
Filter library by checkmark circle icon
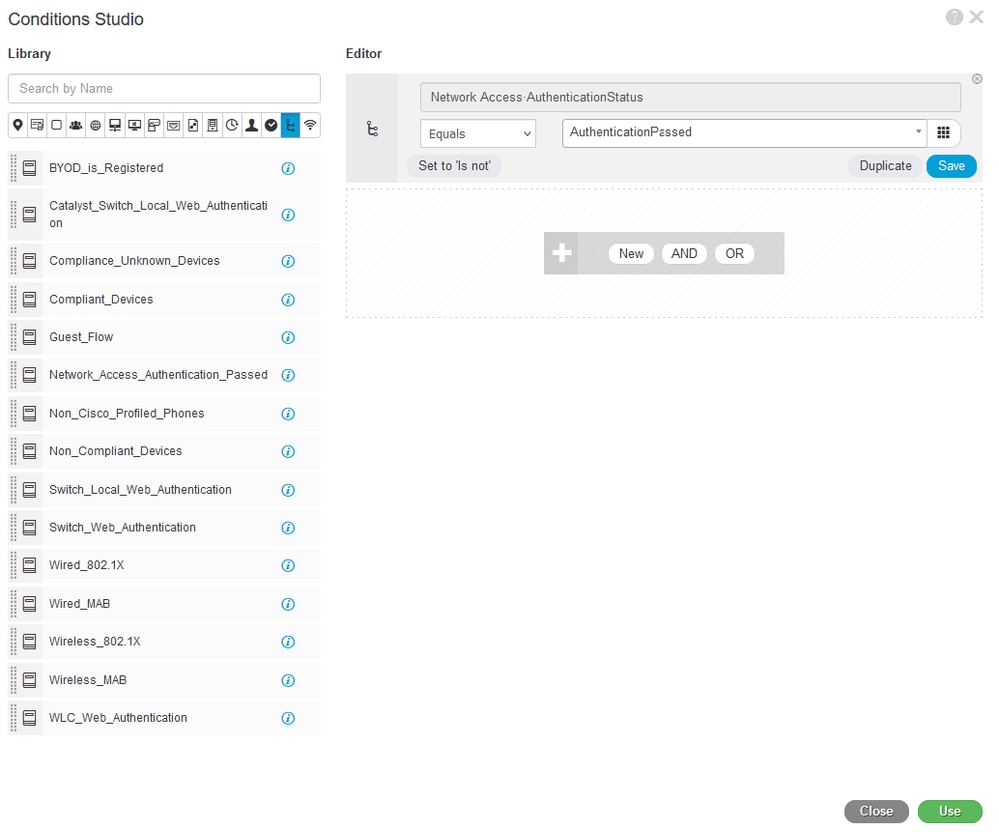point(271,125)
